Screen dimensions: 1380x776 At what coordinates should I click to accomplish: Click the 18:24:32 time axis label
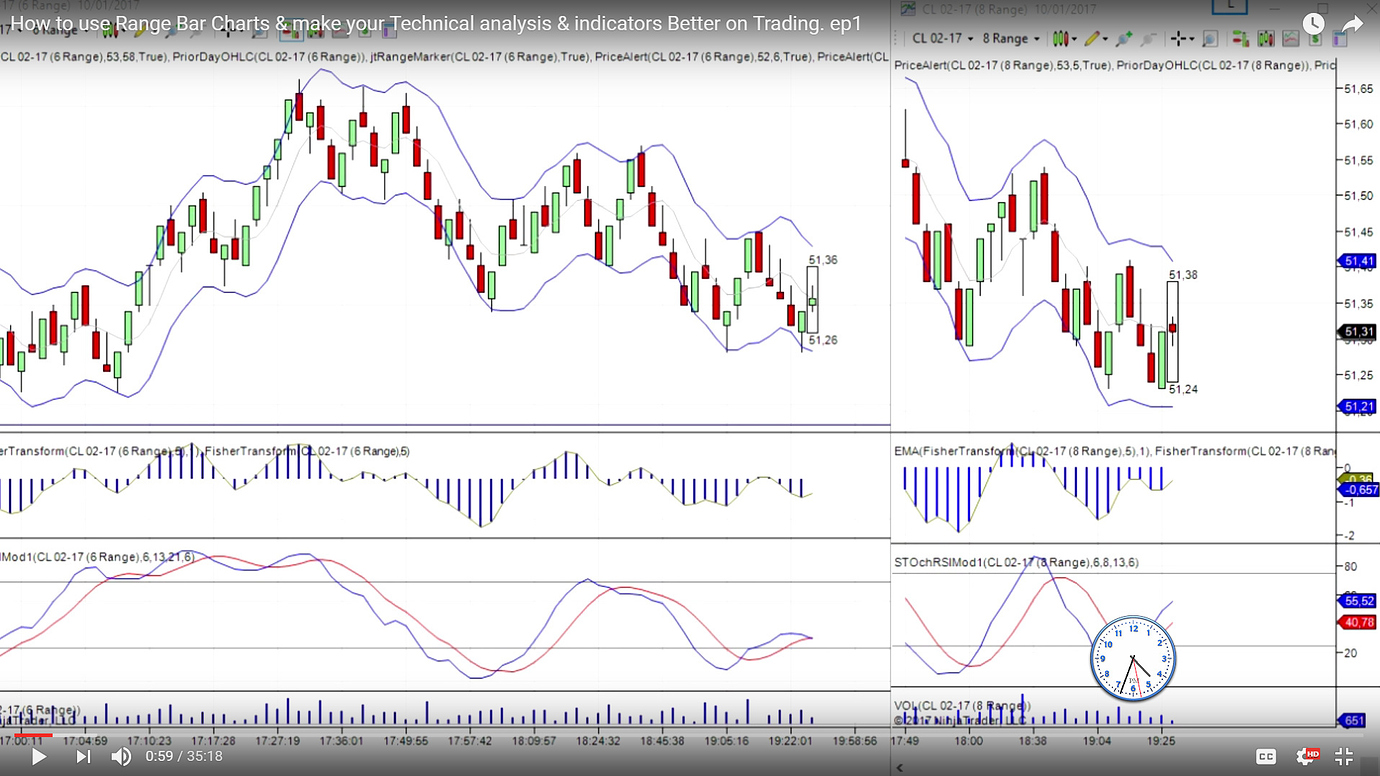[598, 741]
